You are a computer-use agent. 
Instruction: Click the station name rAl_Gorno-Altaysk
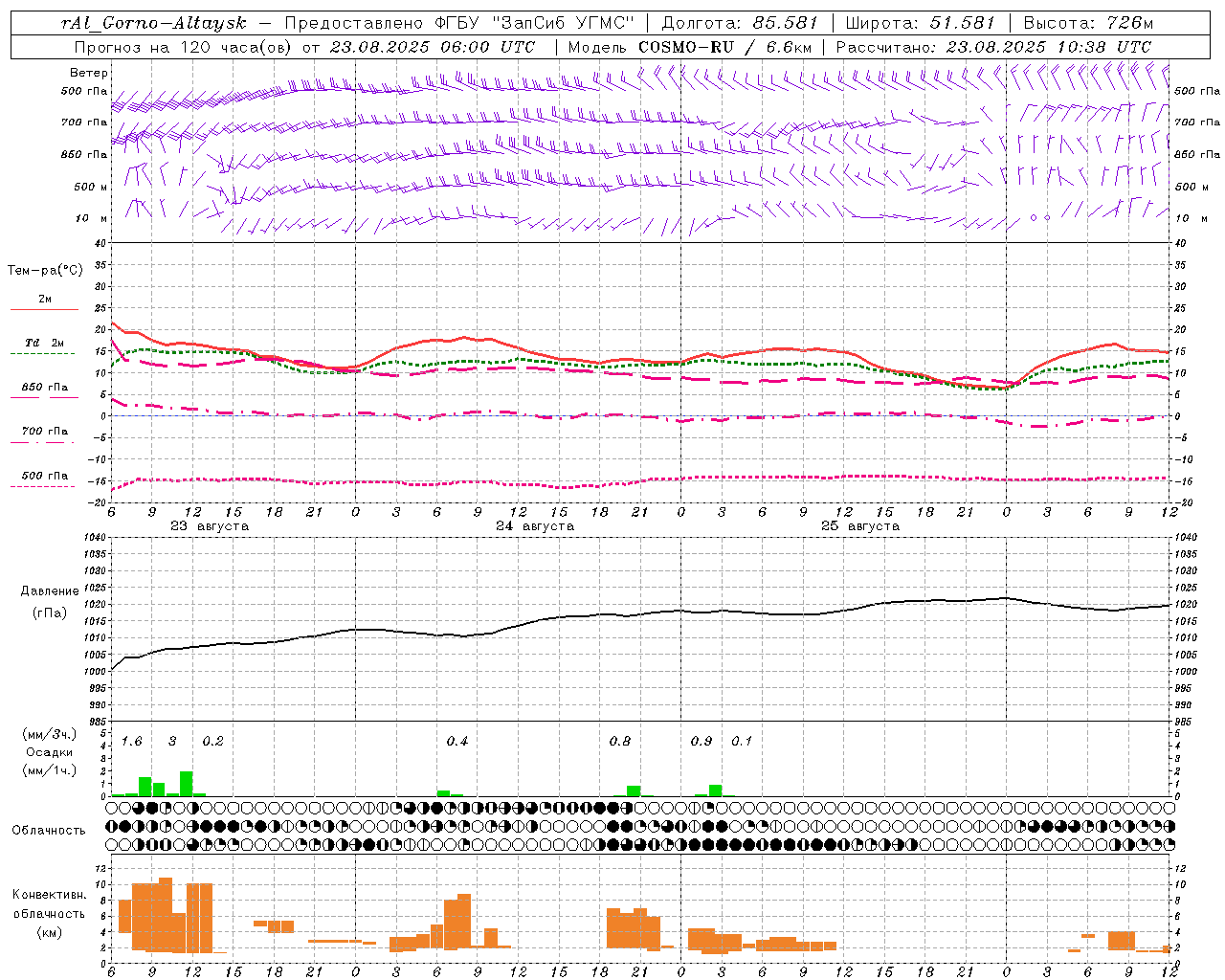click(155, 23)
